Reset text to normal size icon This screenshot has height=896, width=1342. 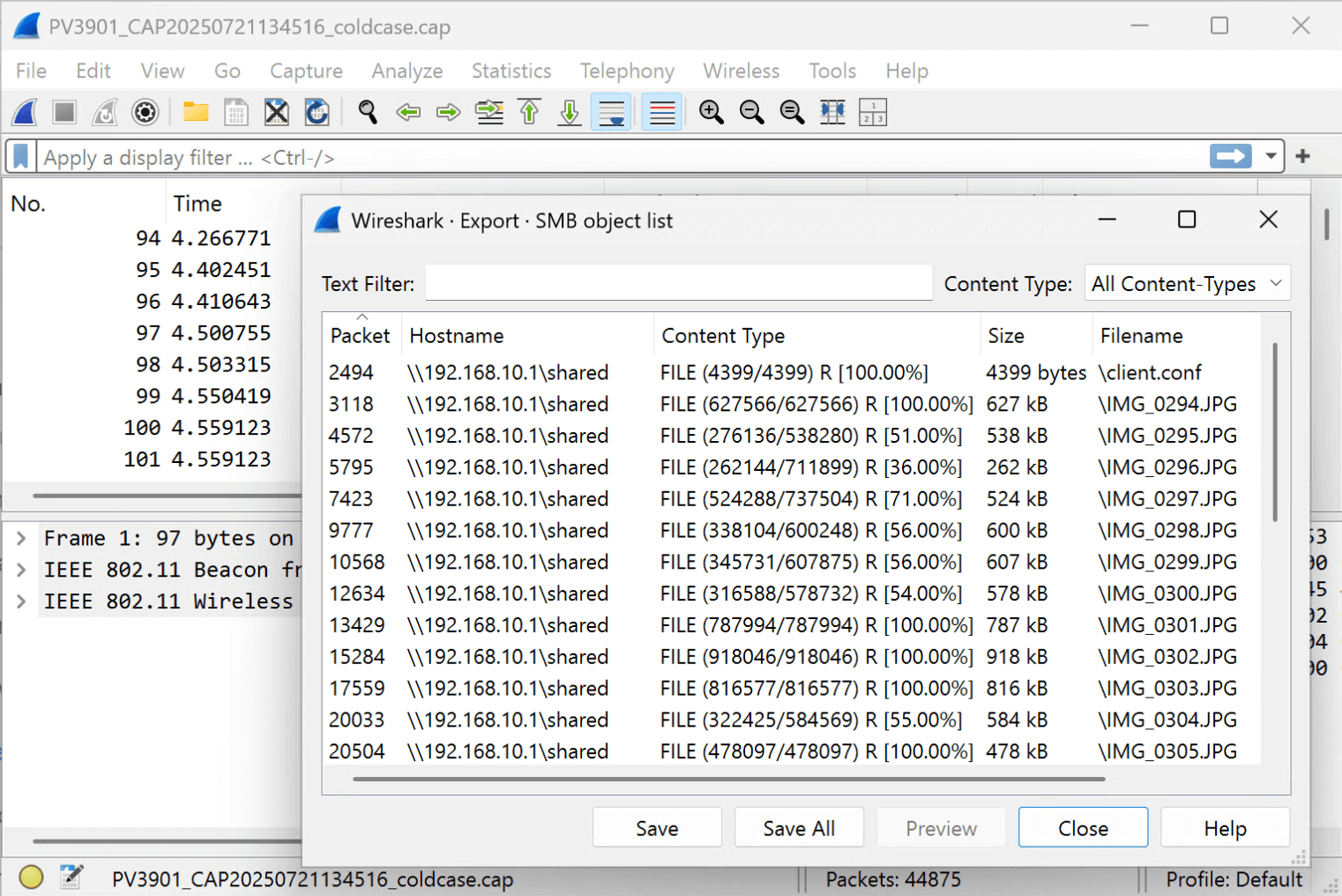pos(793,112)
